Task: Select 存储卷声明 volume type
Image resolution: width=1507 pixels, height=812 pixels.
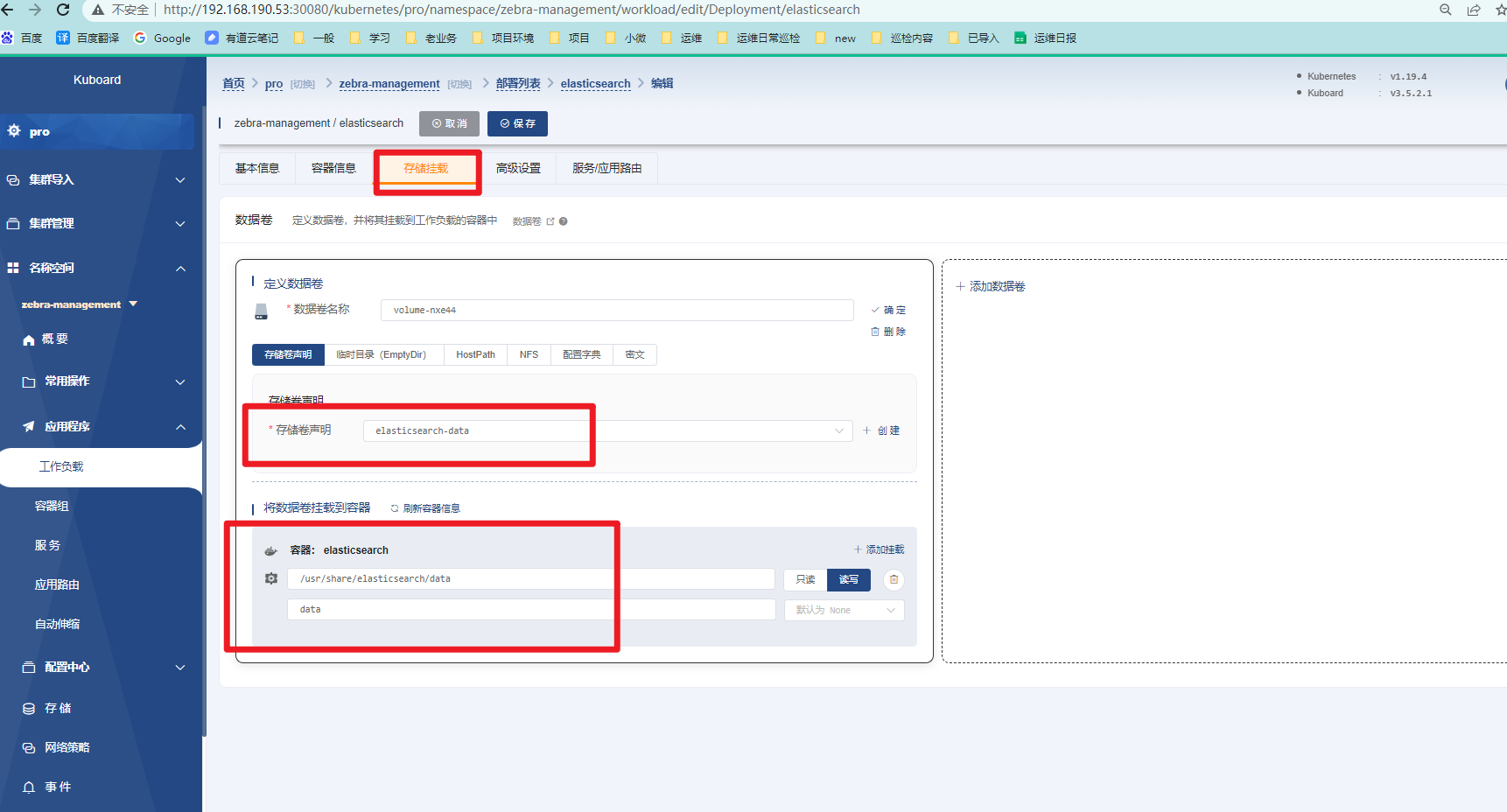Action: [x=288, y=354]
